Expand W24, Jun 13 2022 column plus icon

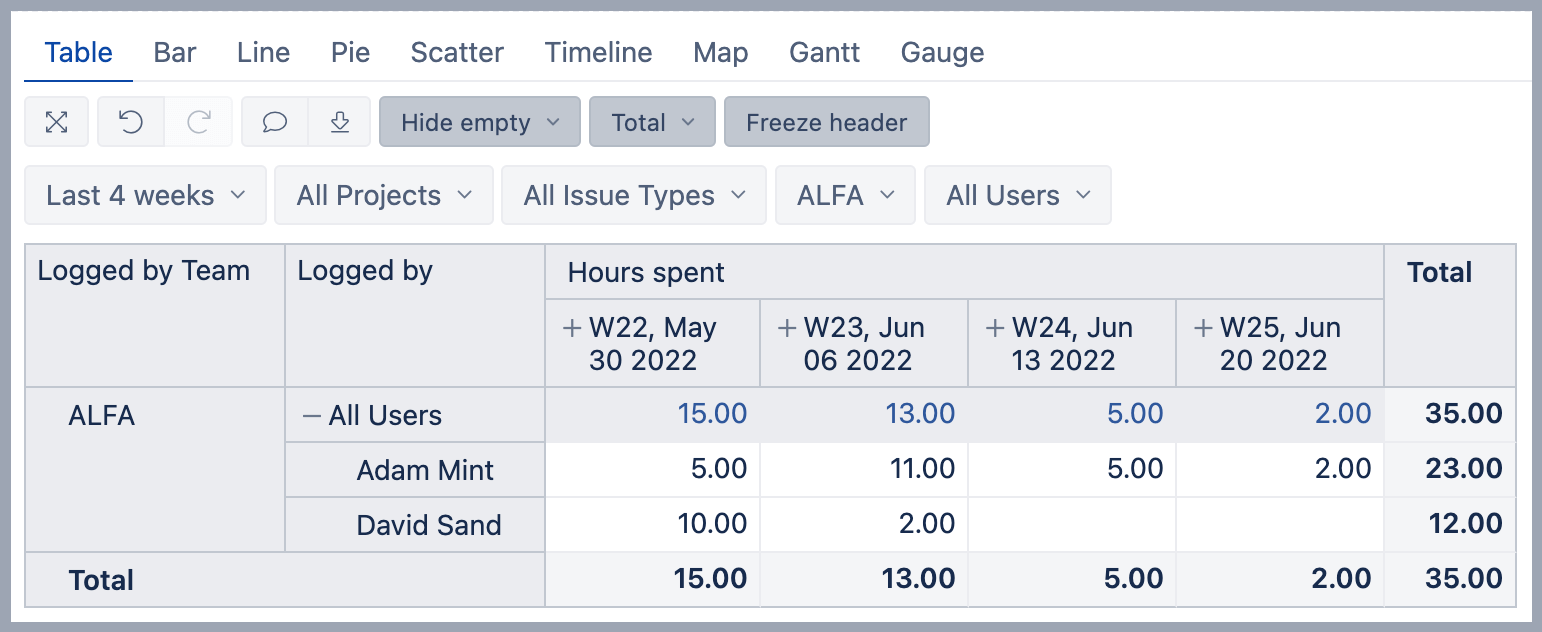996,328
